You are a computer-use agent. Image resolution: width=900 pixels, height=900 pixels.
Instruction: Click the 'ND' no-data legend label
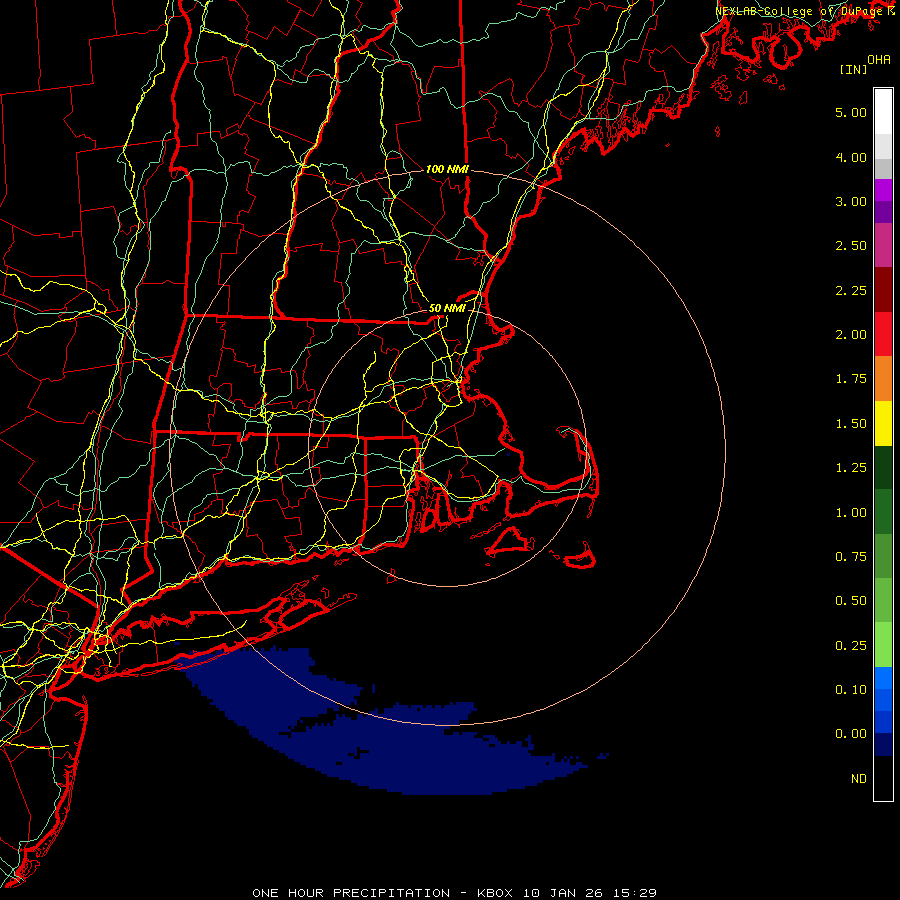point(859,779)
